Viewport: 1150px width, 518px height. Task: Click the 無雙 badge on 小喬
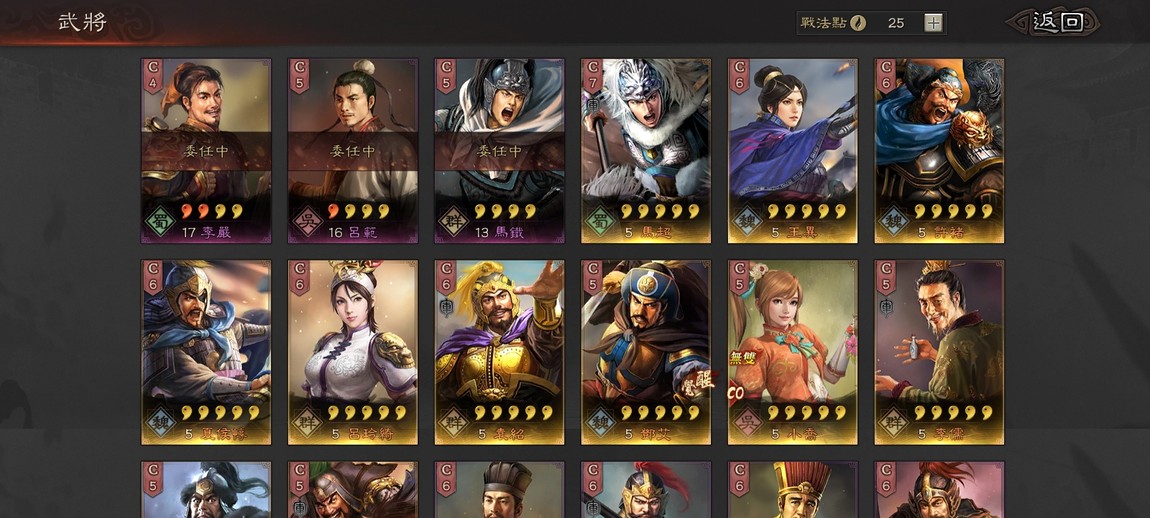tap(741, 359)
